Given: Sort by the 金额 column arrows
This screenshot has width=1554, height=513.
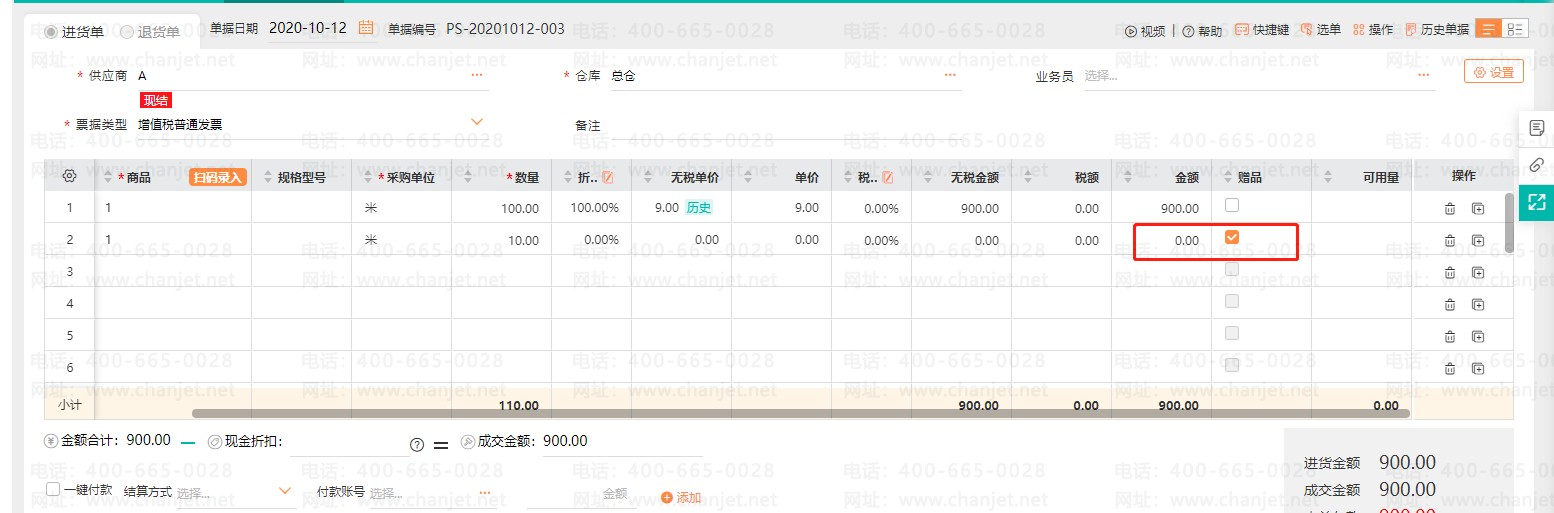Looking at the screenshot, I should (1129, 178).
